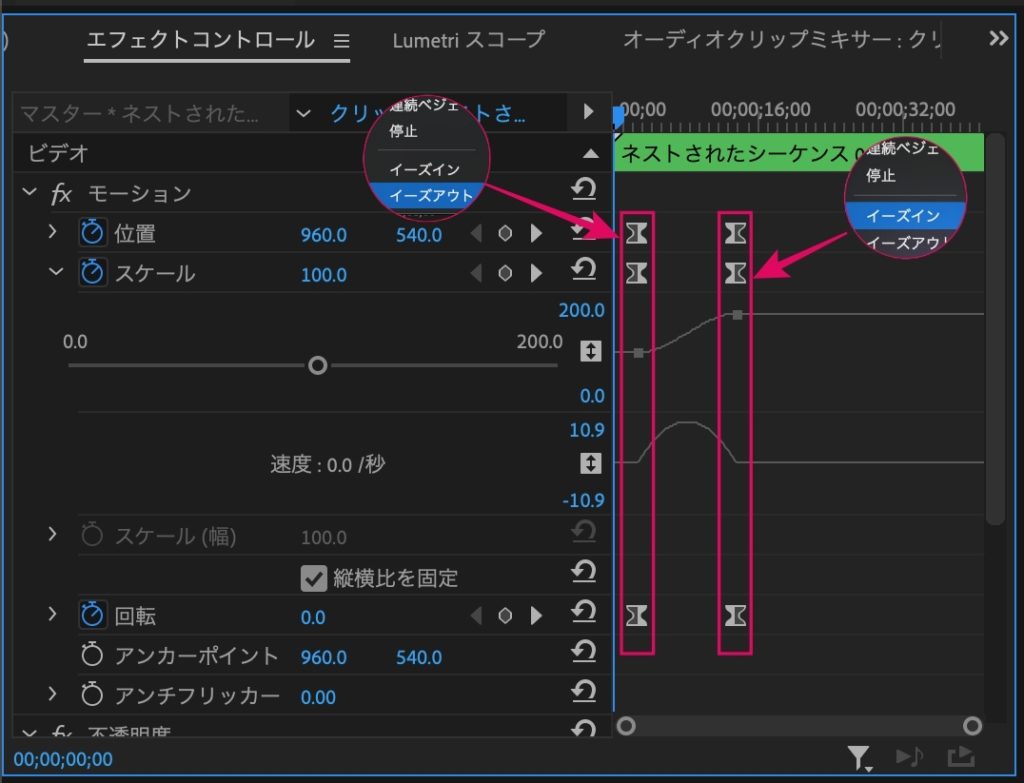Screen dimensions: 1024x783
Task: Toggle the 回転 stopwatch animation
Action: click(x=92, y=615)
